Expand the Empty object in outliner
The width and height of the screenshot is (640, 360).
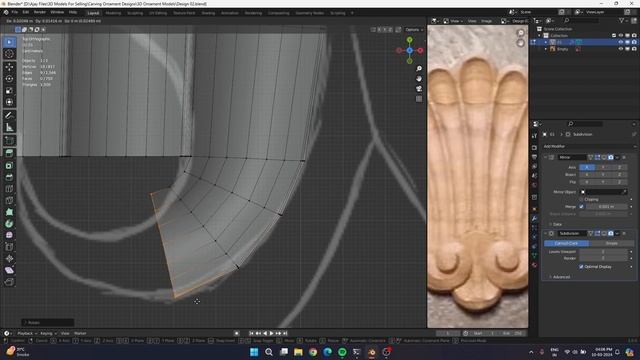click(x=546, y=49)
